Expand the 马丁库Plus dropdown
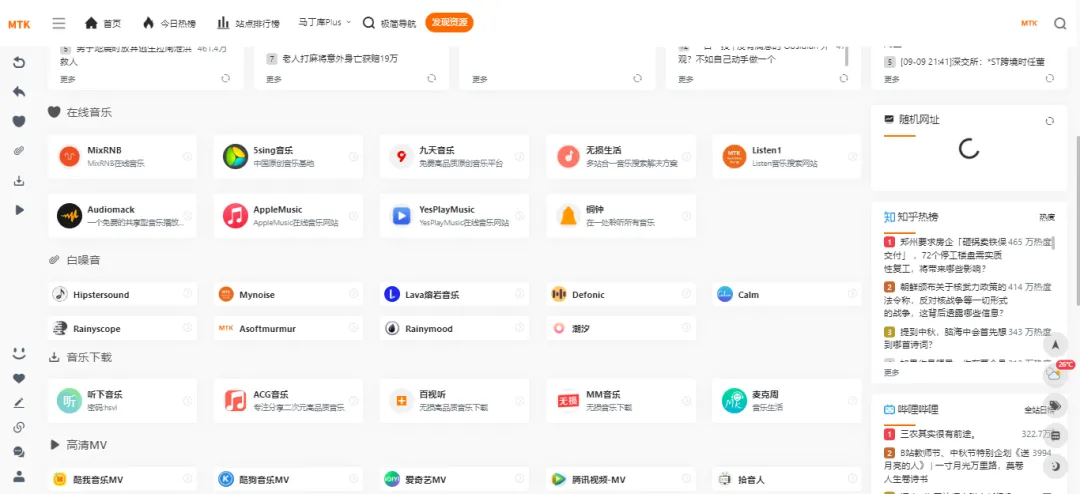1080x494 pixels. (324, 23)
